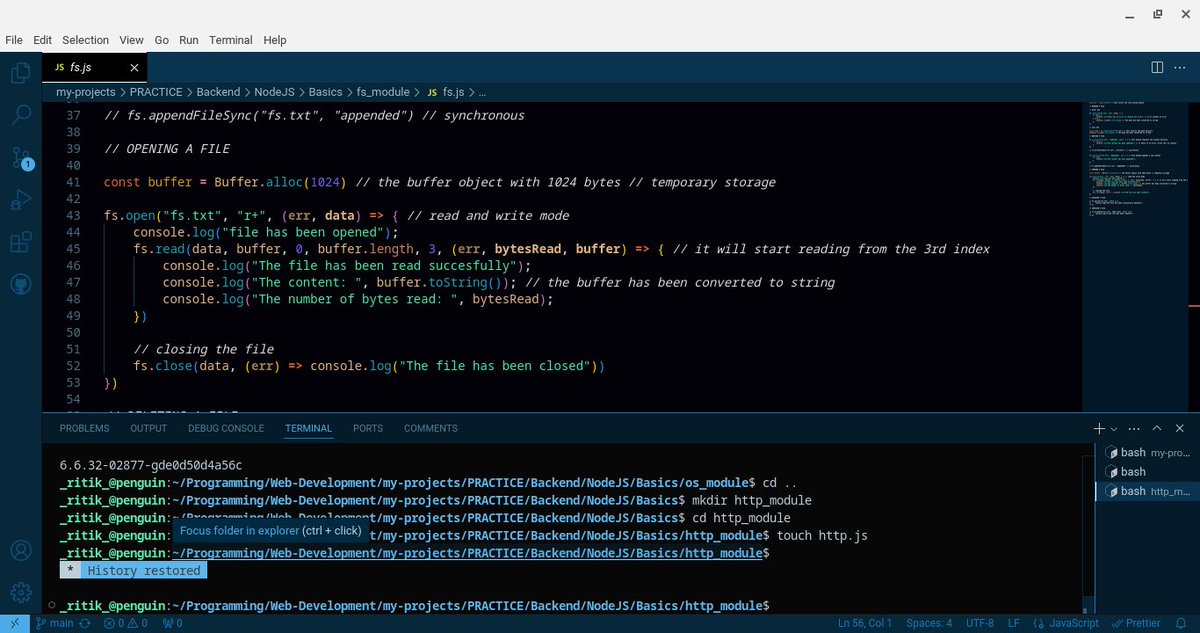This screenshot has height=633, width=1200.
Task: Open editor More Actions ellipsis
Action: 1182,67
